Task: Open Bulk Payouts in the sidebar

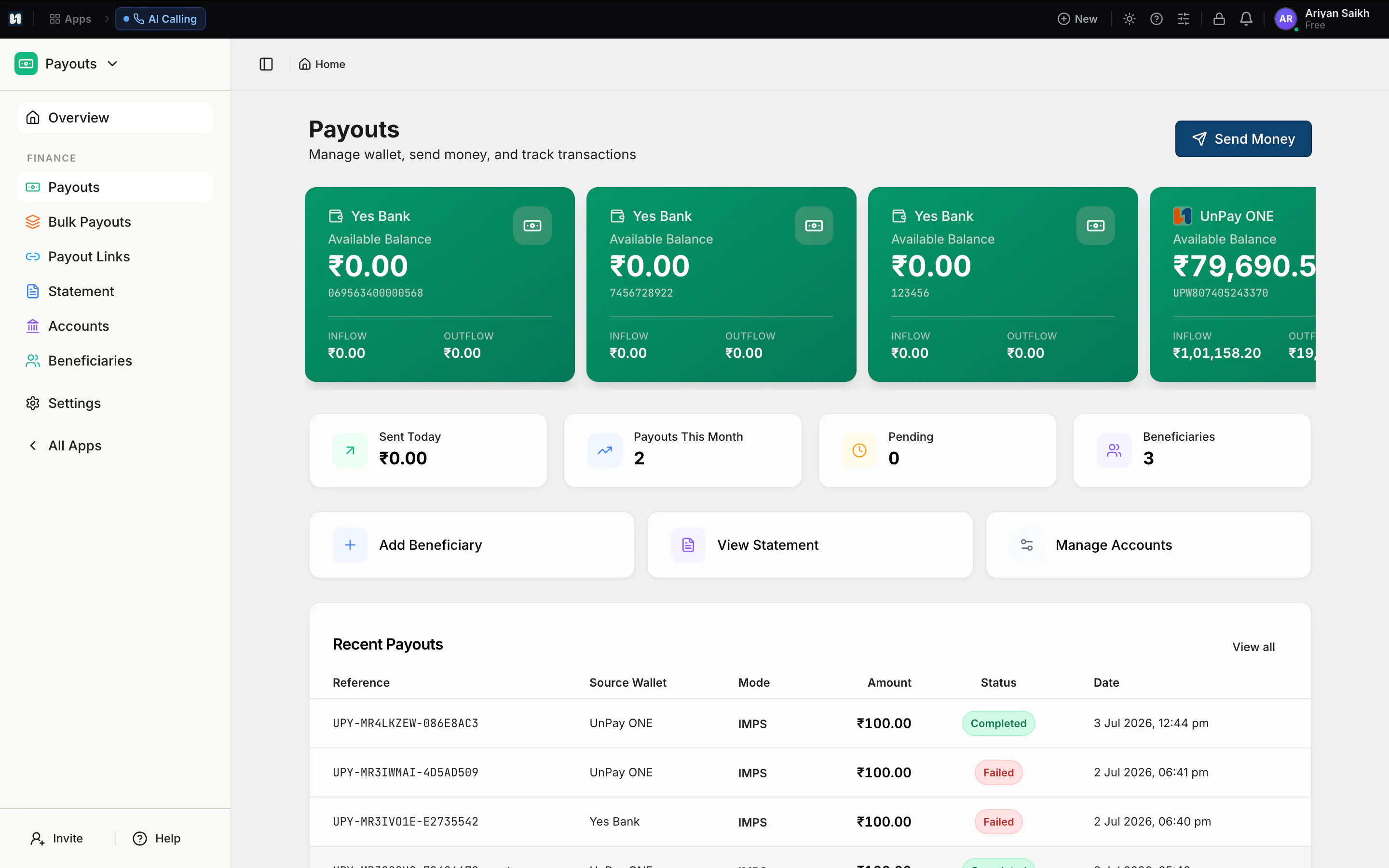Action: [115, 222]
